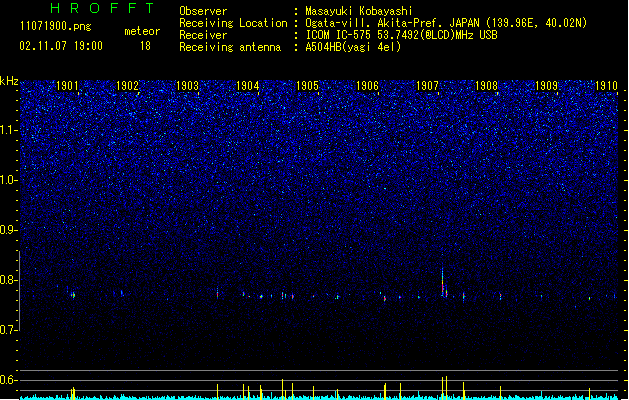
Task: Select the file name 11071900.png
Action: pos(56,26)
